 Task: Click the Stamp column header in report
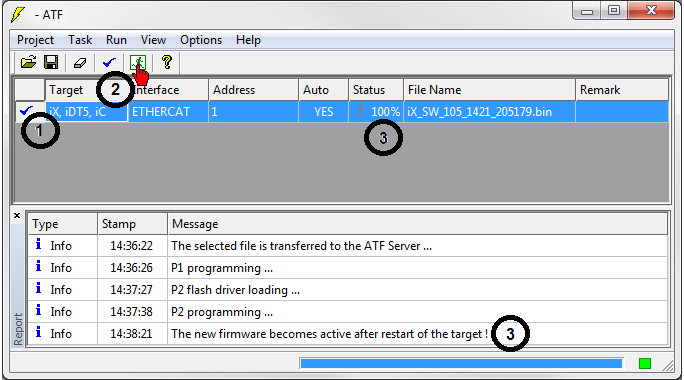point(133,224)
